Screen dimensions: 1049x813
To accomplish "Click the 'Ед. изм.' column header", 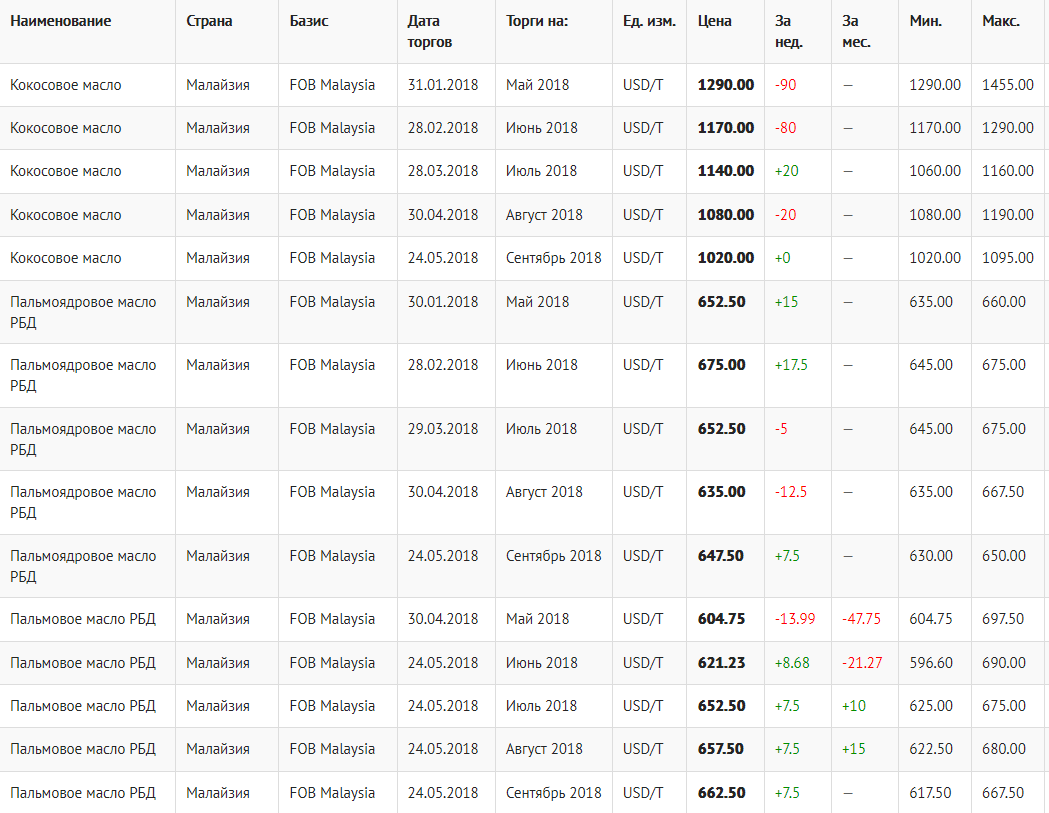I will [649, 21].
